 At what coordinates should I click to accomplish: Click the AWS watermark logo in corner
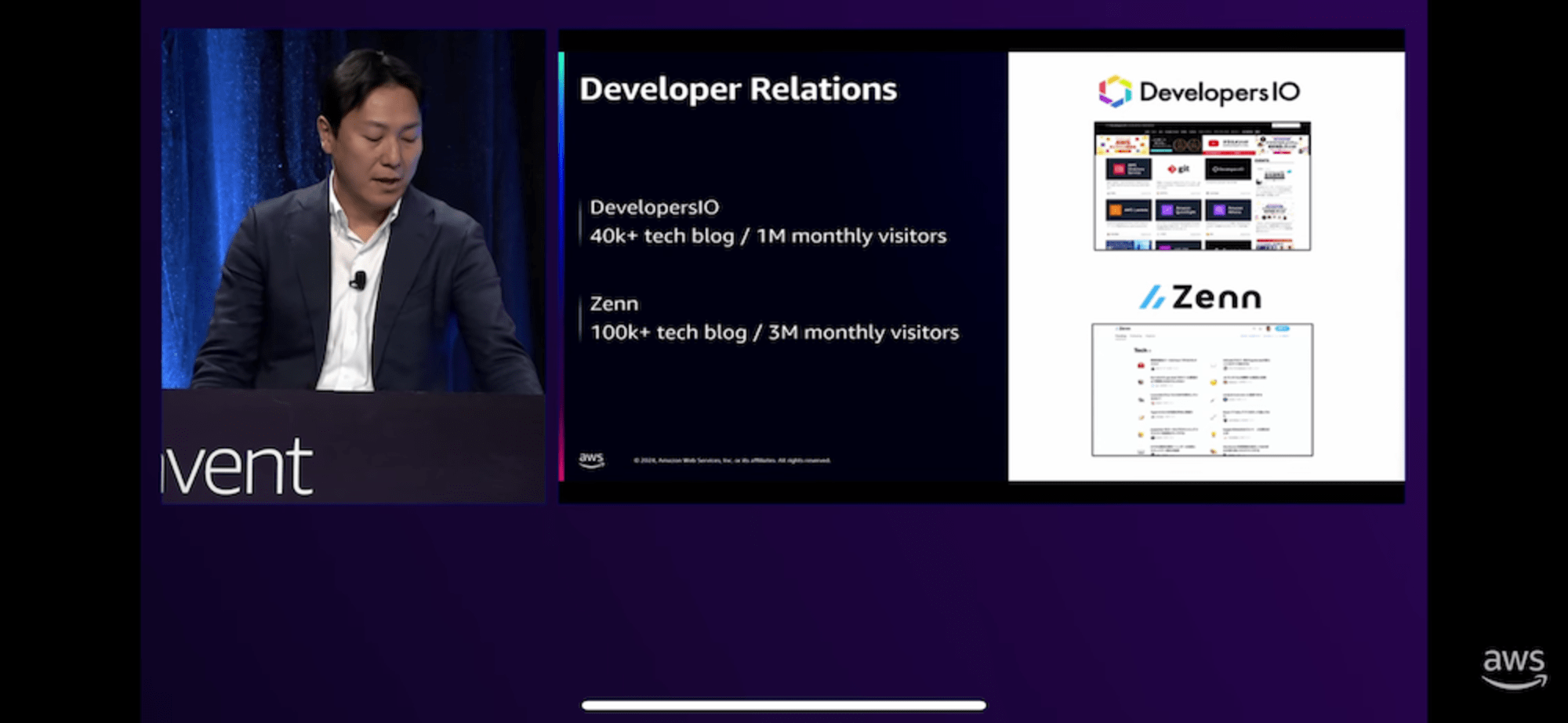point(1514,668)
